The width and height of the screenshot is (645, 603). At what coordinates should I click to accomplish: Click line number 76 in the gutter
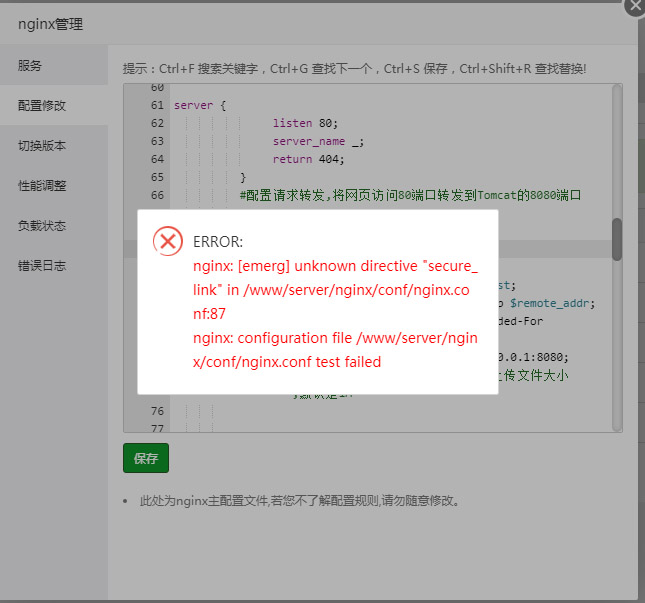click(x=156, y=411)
